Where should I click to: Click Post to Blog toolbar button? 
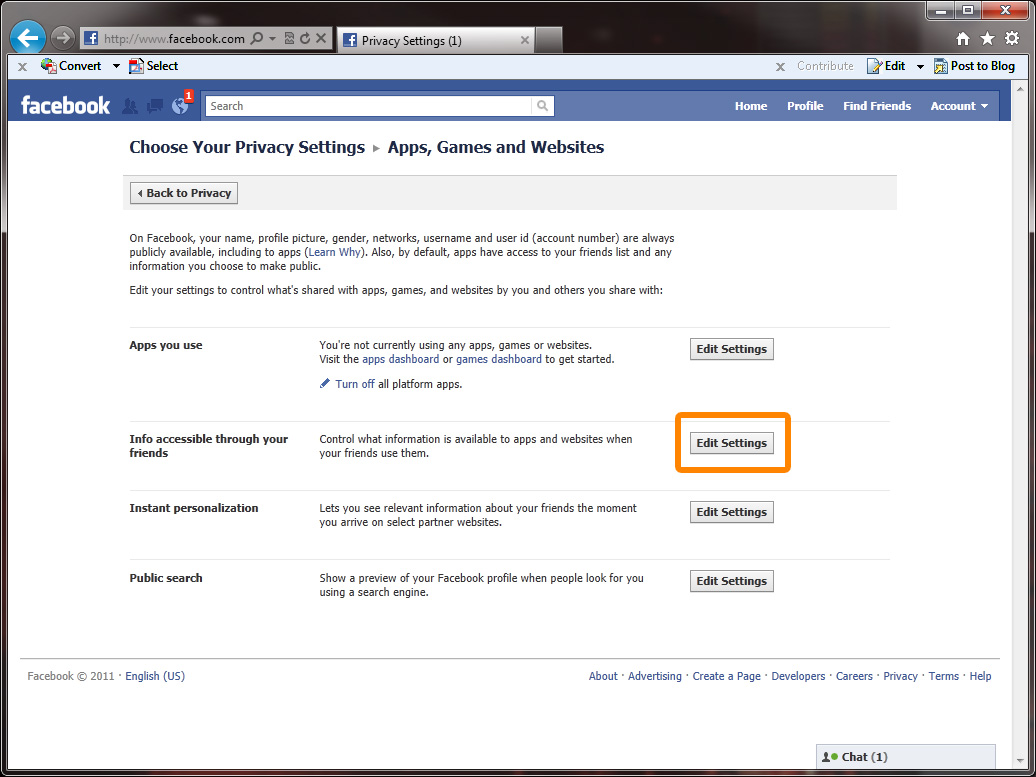tap(974, 65)
